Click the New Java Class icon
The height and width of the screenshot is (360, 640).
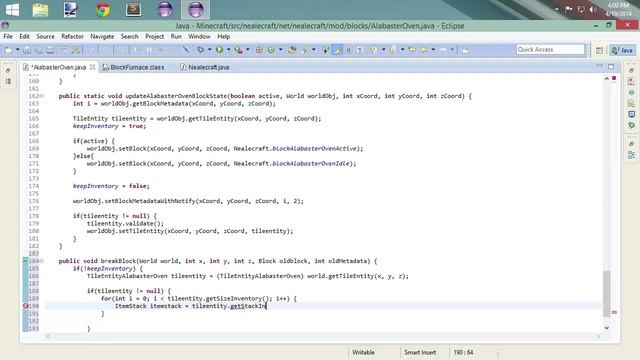271,50
